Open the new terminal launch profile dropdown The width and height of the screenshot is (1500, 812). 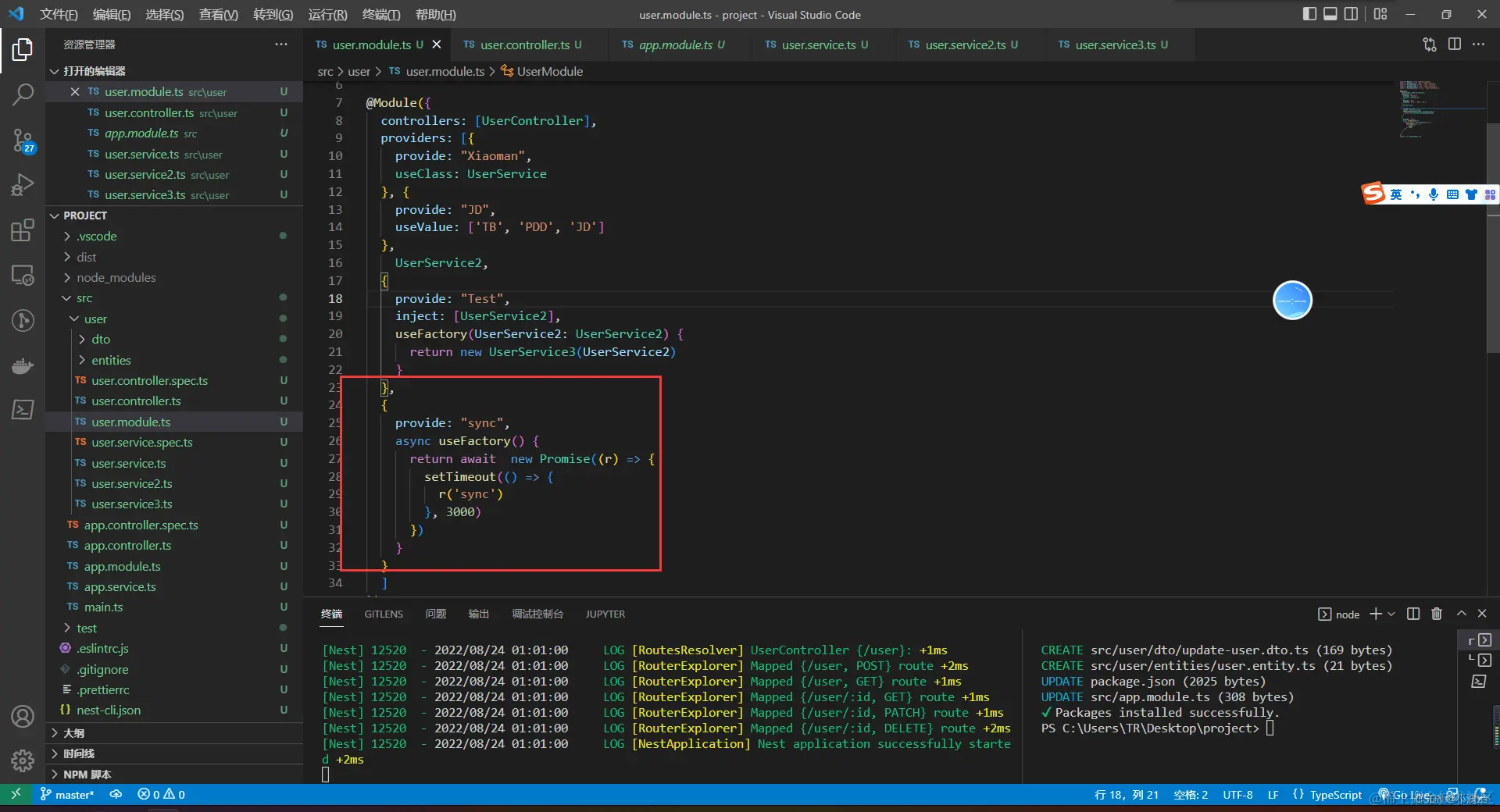click(x=1391, y=614)
